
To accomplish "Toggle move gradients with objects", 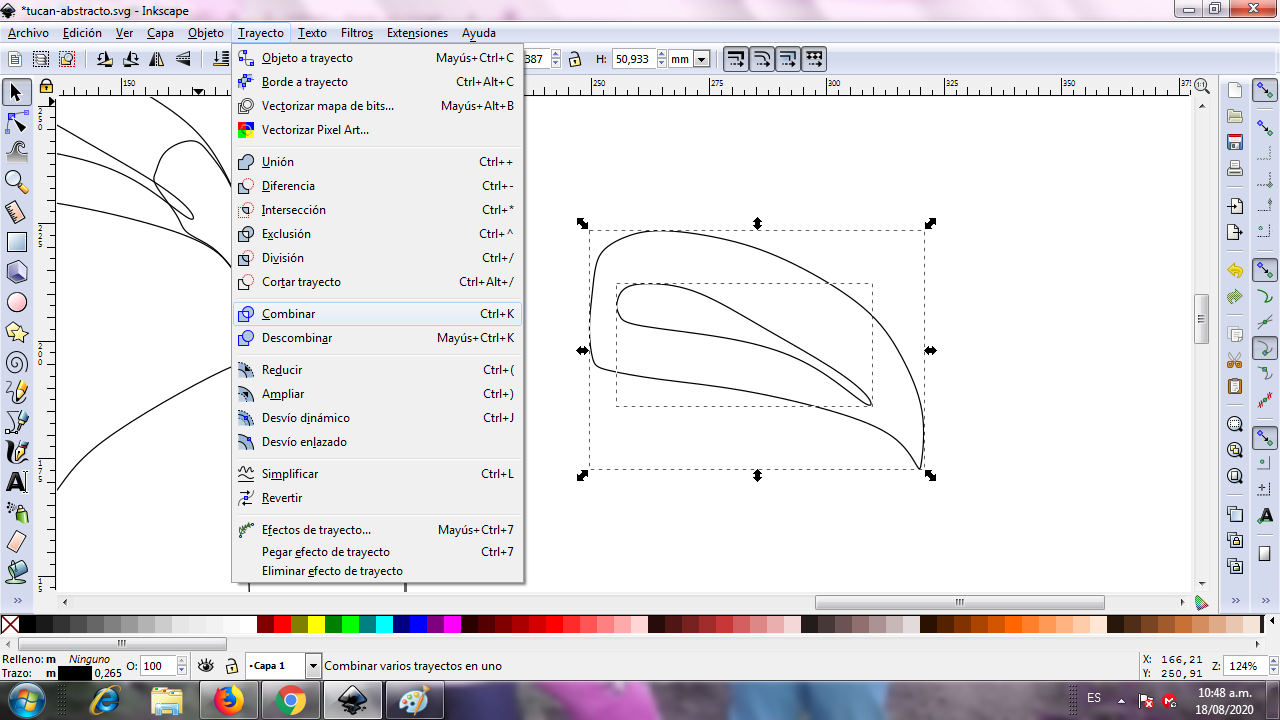I will [x=787, y=59].
